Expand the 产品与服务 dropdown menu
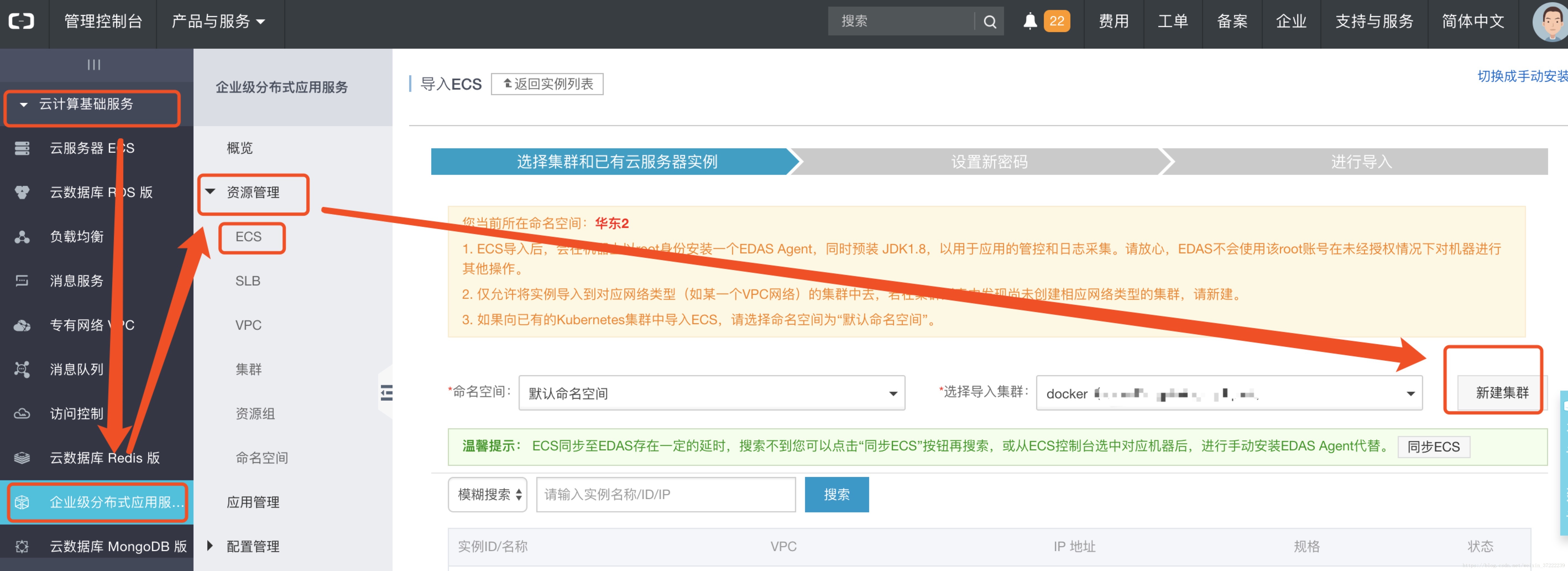This screenshot has height=571, width=1568. pos(218,21)
